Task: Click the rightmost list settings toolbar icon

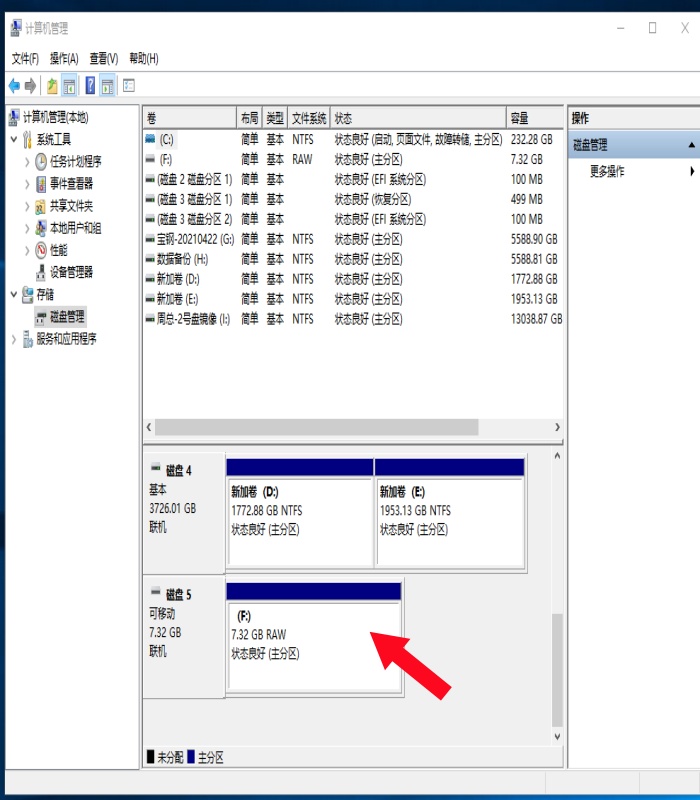Action: coord(129,86)
